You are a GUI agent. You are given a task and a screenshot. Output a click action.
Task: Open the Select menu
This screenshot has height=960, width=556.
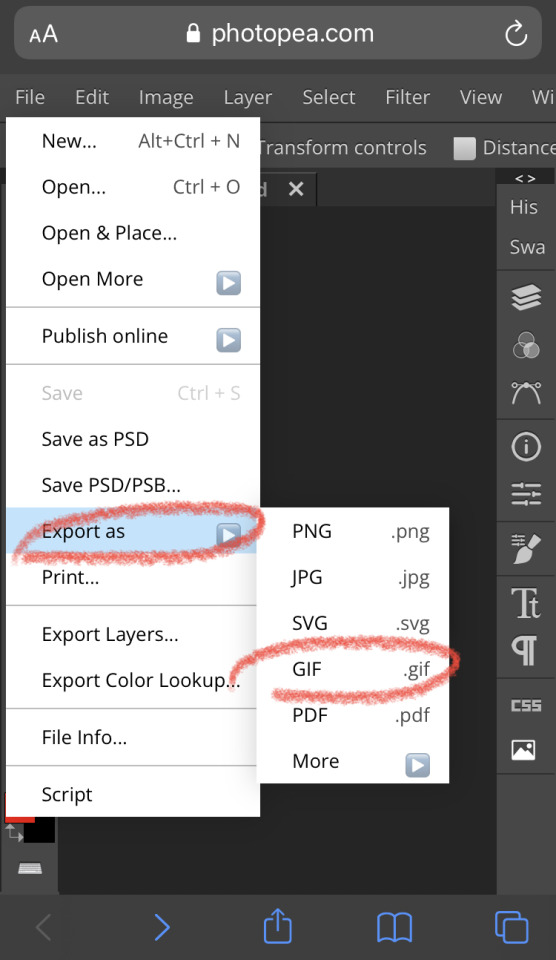click(x=329, y=97)
